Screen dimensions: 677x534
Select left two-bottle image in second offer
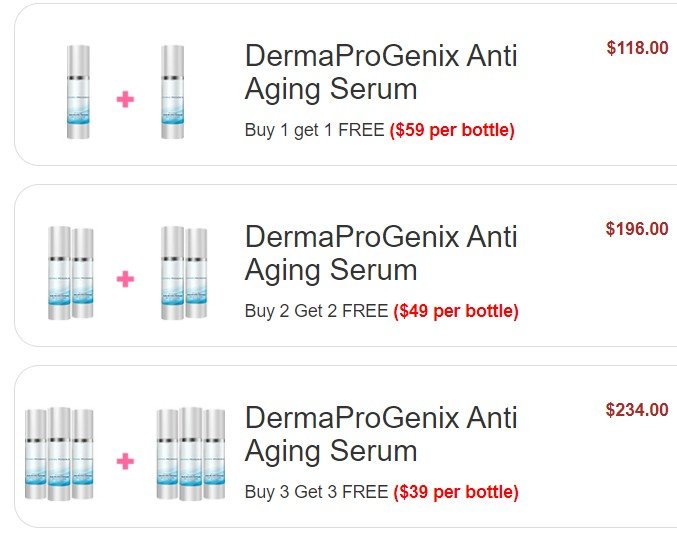tap(71, 273)
